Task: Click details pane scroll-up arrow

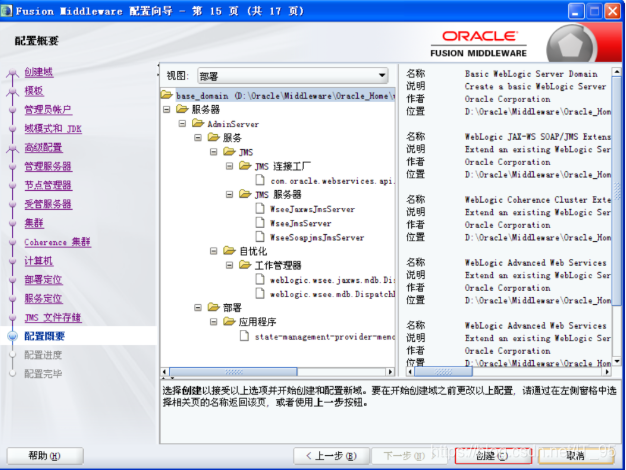Action: [616, 72]
